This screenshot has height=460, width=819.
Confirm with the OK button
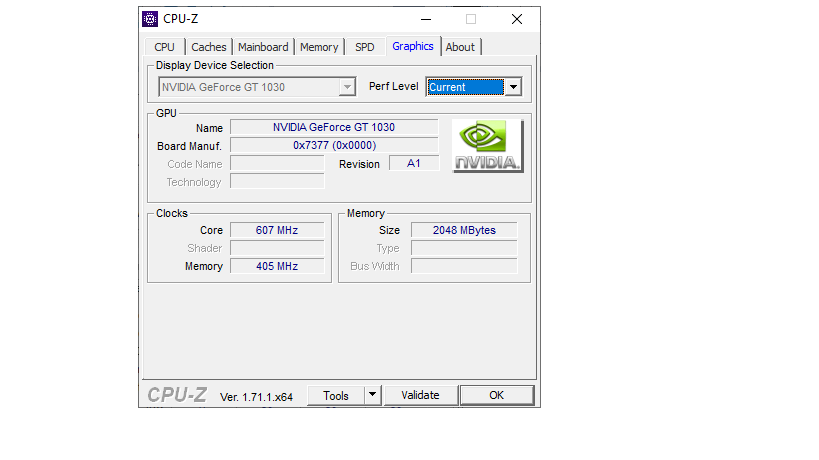[x=497, y=395]
